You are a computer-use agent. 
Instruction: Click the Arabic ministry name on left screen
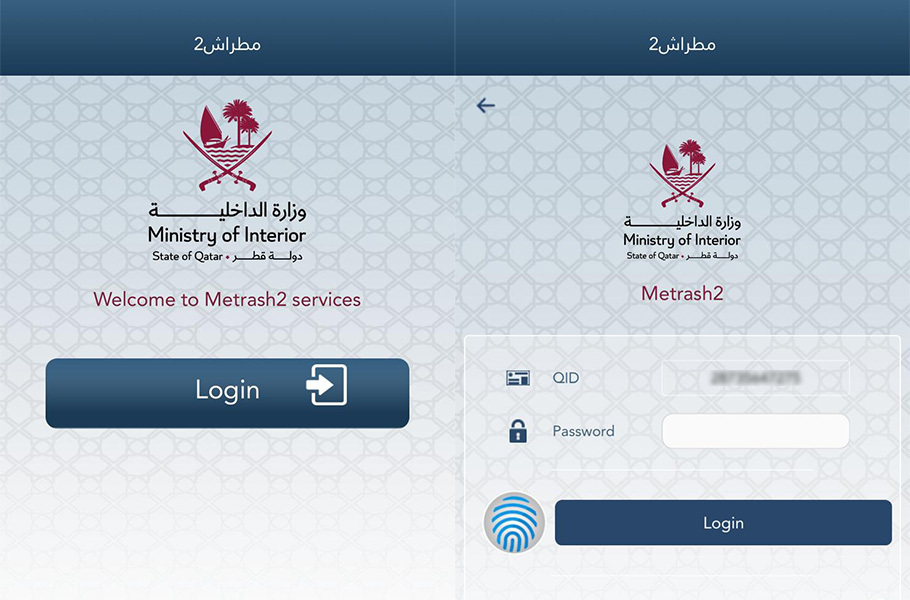click(x=228, y=210)
